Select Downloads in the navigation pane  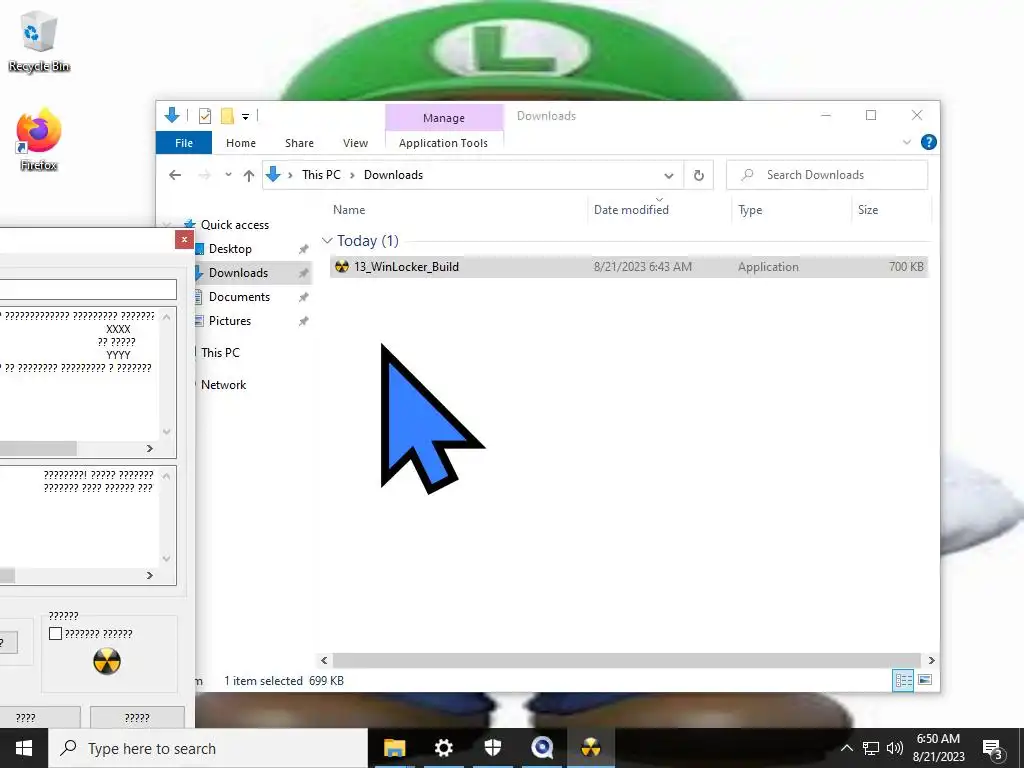(238, 273)
